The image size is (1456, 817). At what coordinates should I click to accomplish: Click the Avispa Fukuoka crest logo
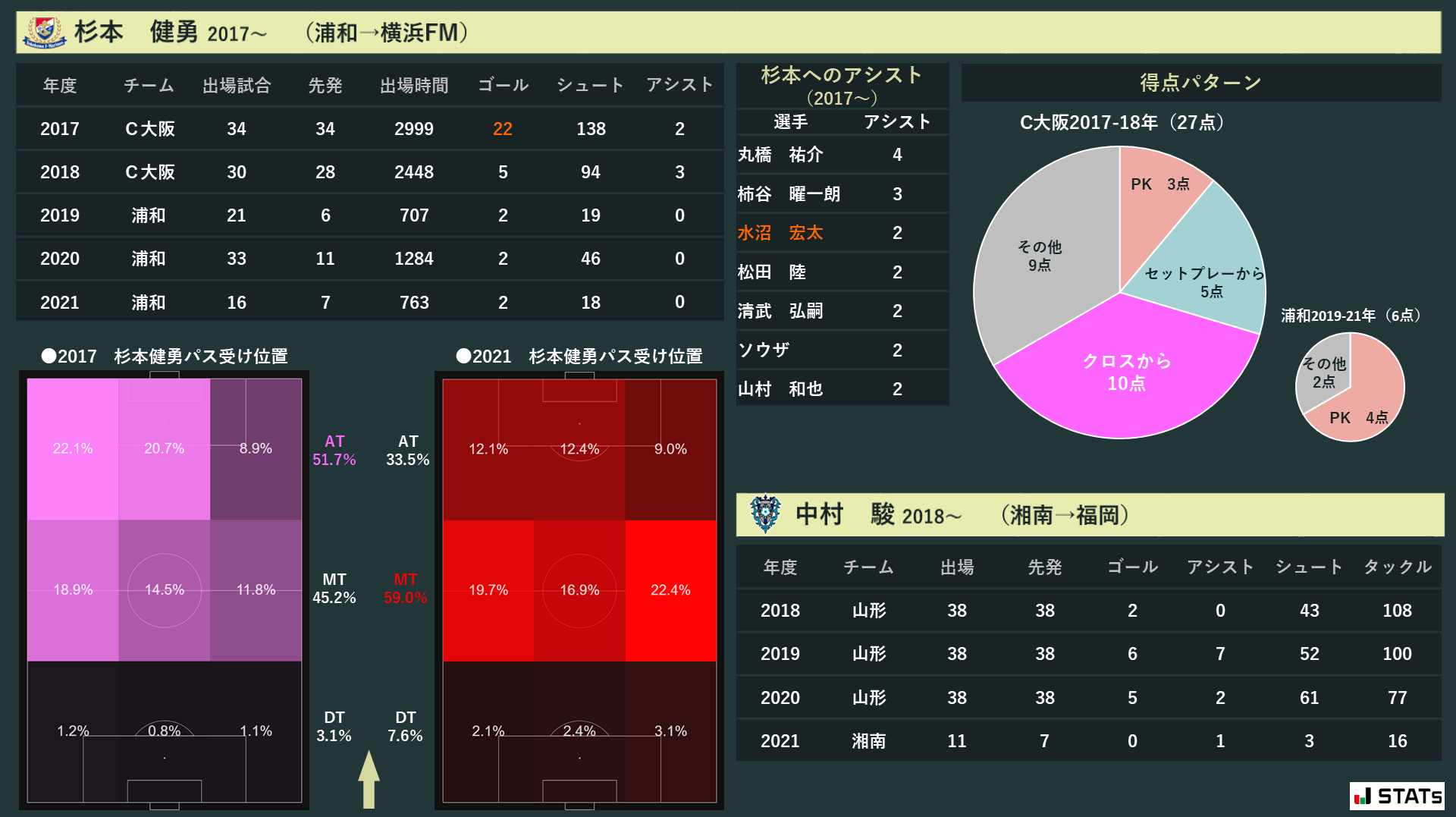pyautogui.click(x=765, y=514)
